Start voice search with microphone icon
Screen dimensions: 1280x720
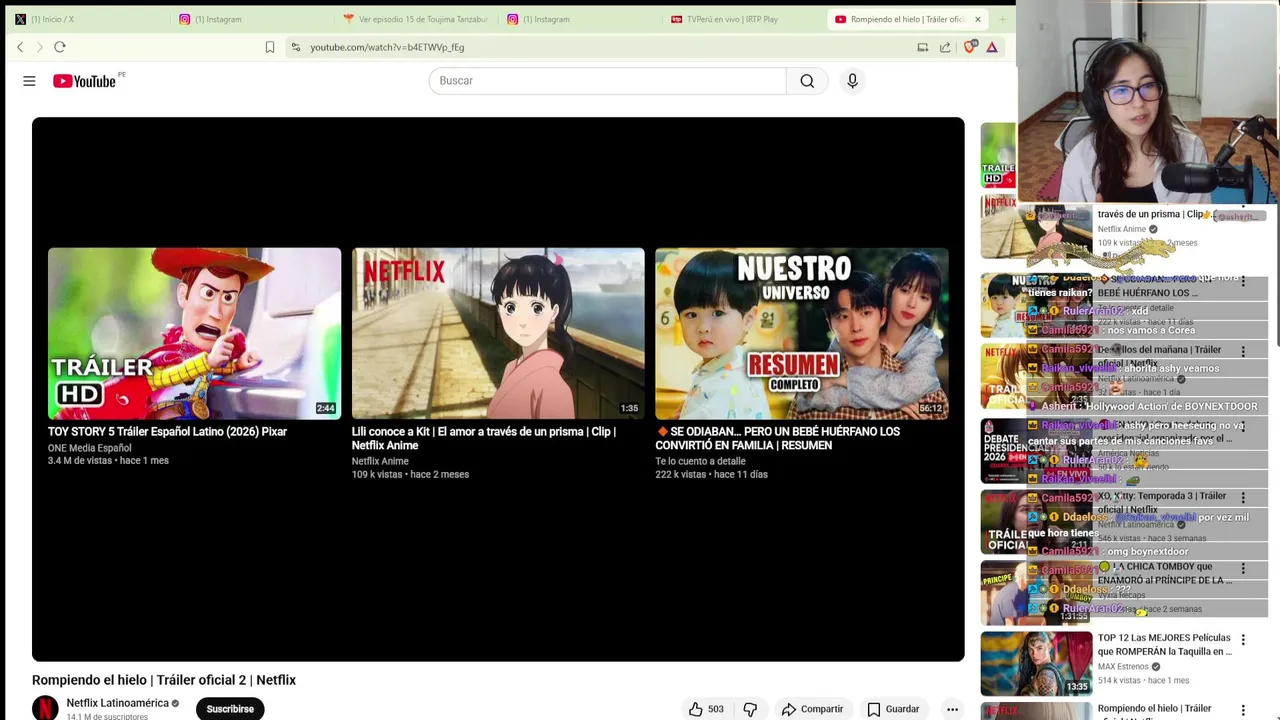pos(852,81)
